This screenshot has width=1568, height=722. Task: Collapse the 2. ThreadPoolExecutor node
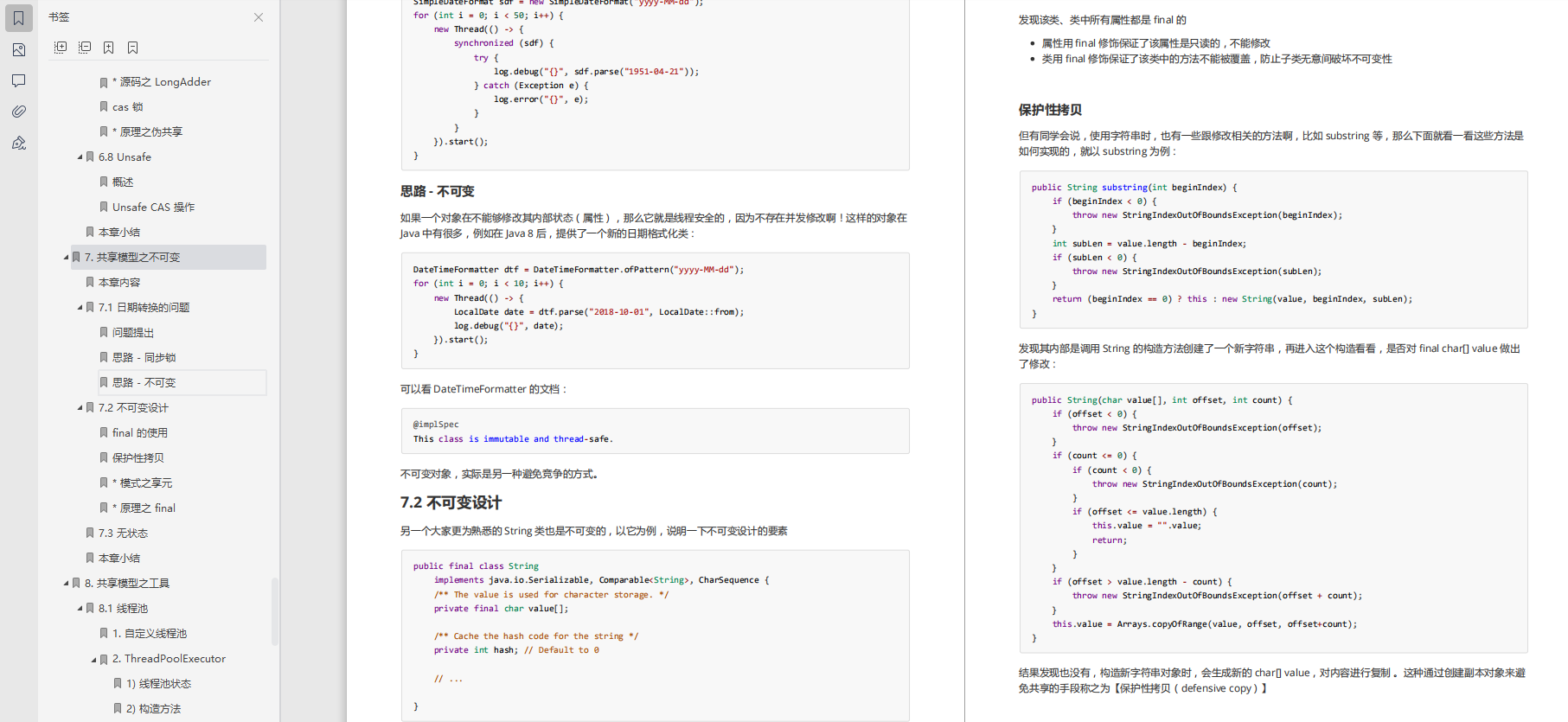pos(94,659)
